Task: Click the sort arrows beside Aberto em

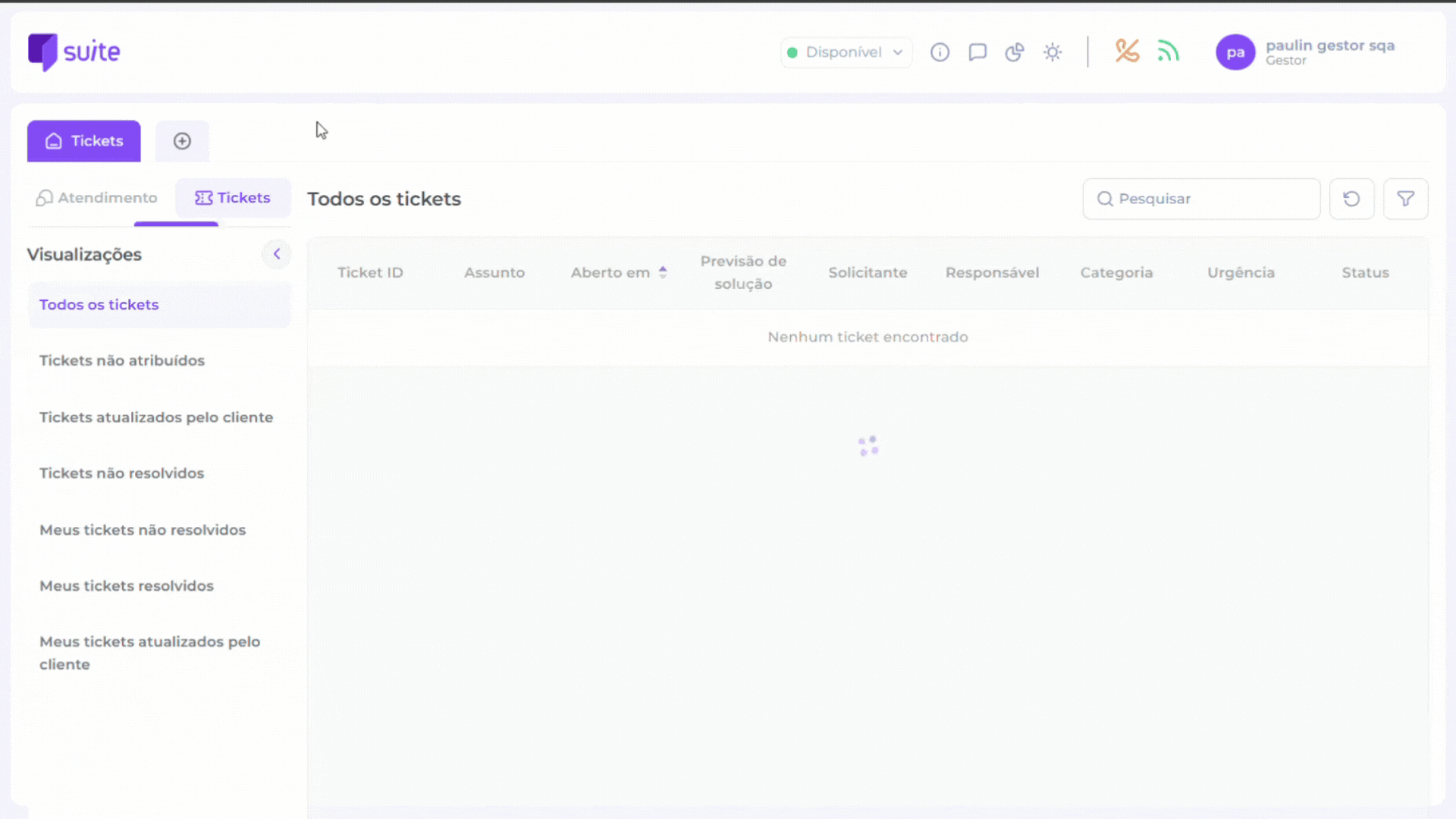Action: point(663,273)
